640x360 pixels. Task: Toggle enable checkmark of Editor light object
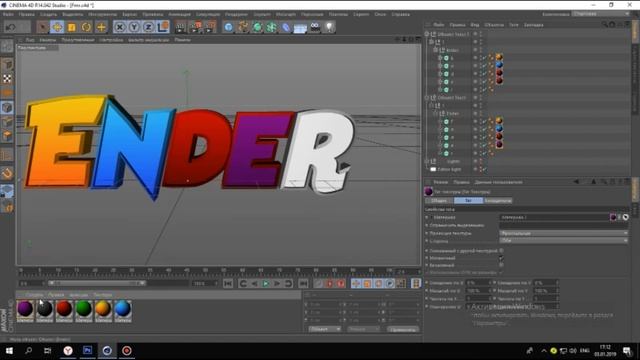click(x=484, y=169)
